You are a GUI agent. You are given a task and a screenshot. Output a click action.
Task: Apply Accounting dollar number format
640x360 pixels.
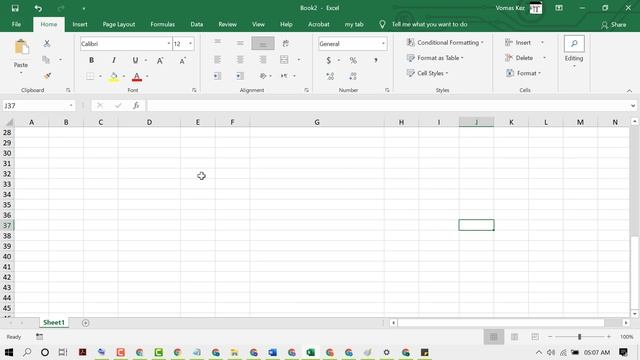click(x=329, y=60)
